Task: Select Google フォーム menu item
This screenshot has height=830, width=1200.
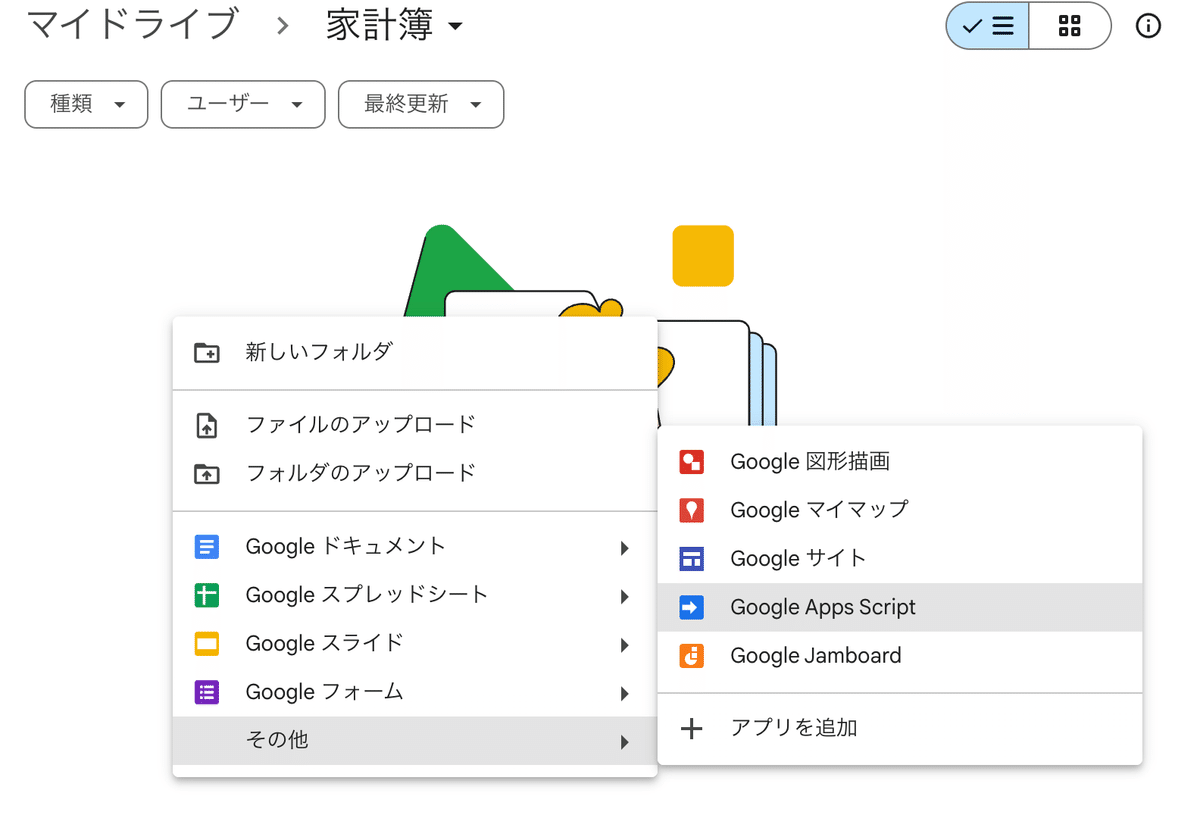Action: [x=415, y=692]
